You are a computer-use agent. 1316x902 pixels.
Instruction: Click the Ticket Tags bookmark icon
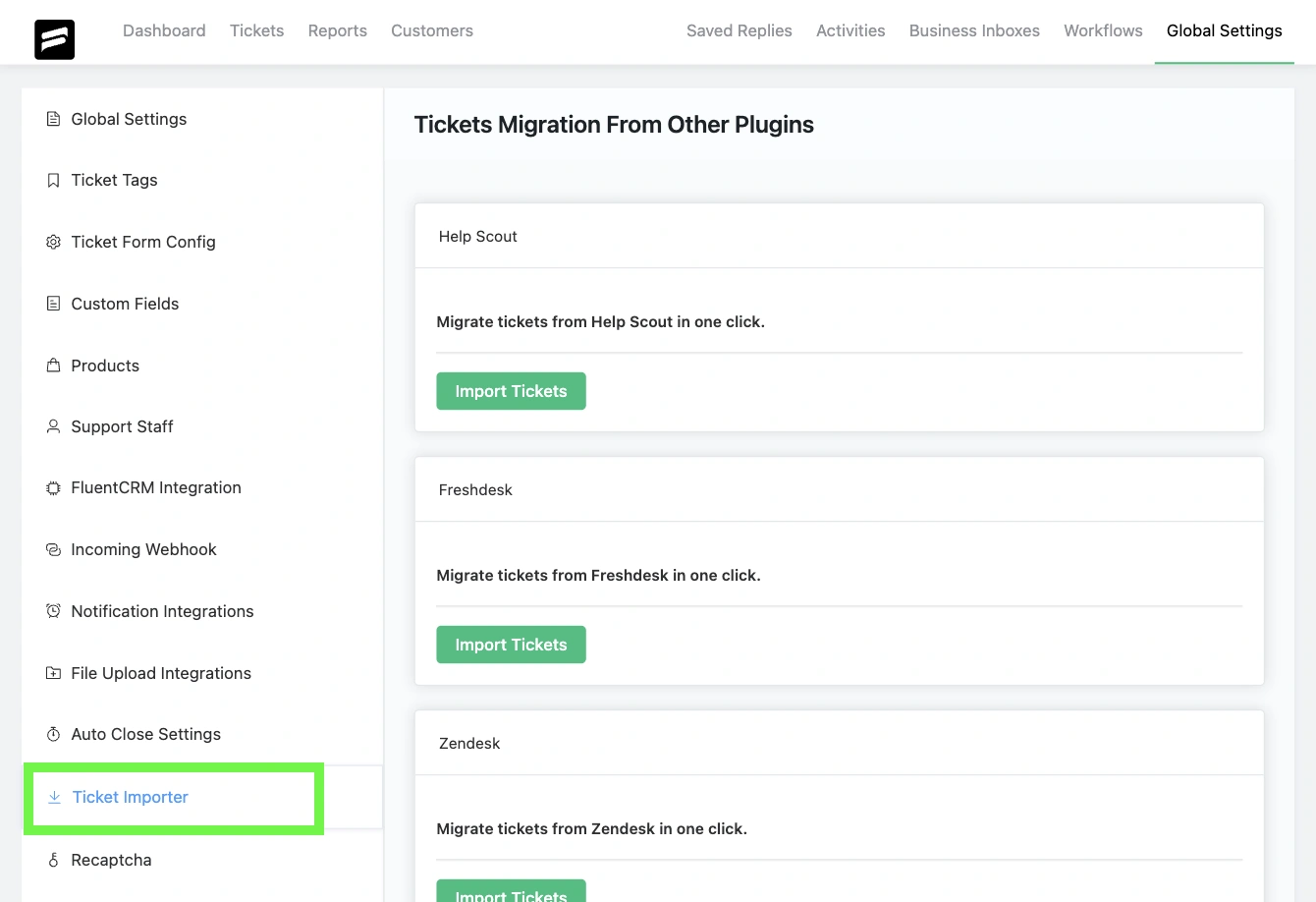click(53, 181)
